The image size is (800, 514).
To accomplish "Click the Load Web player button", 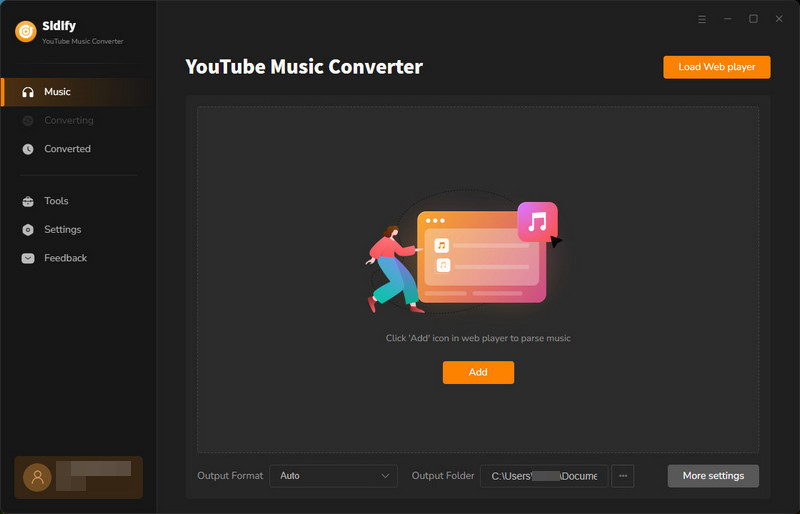I will (x=716, y=67).
